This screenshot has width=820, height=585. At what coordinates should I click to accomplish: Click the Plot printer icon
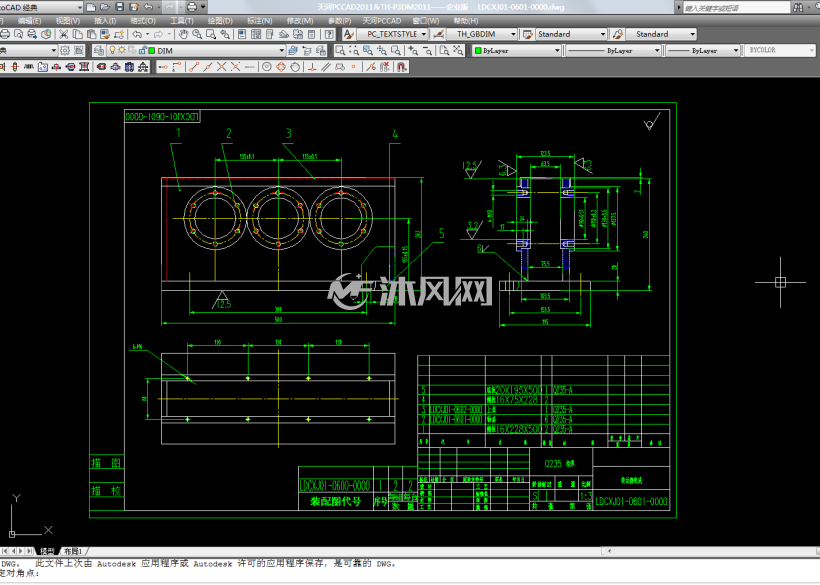[5, 34]
